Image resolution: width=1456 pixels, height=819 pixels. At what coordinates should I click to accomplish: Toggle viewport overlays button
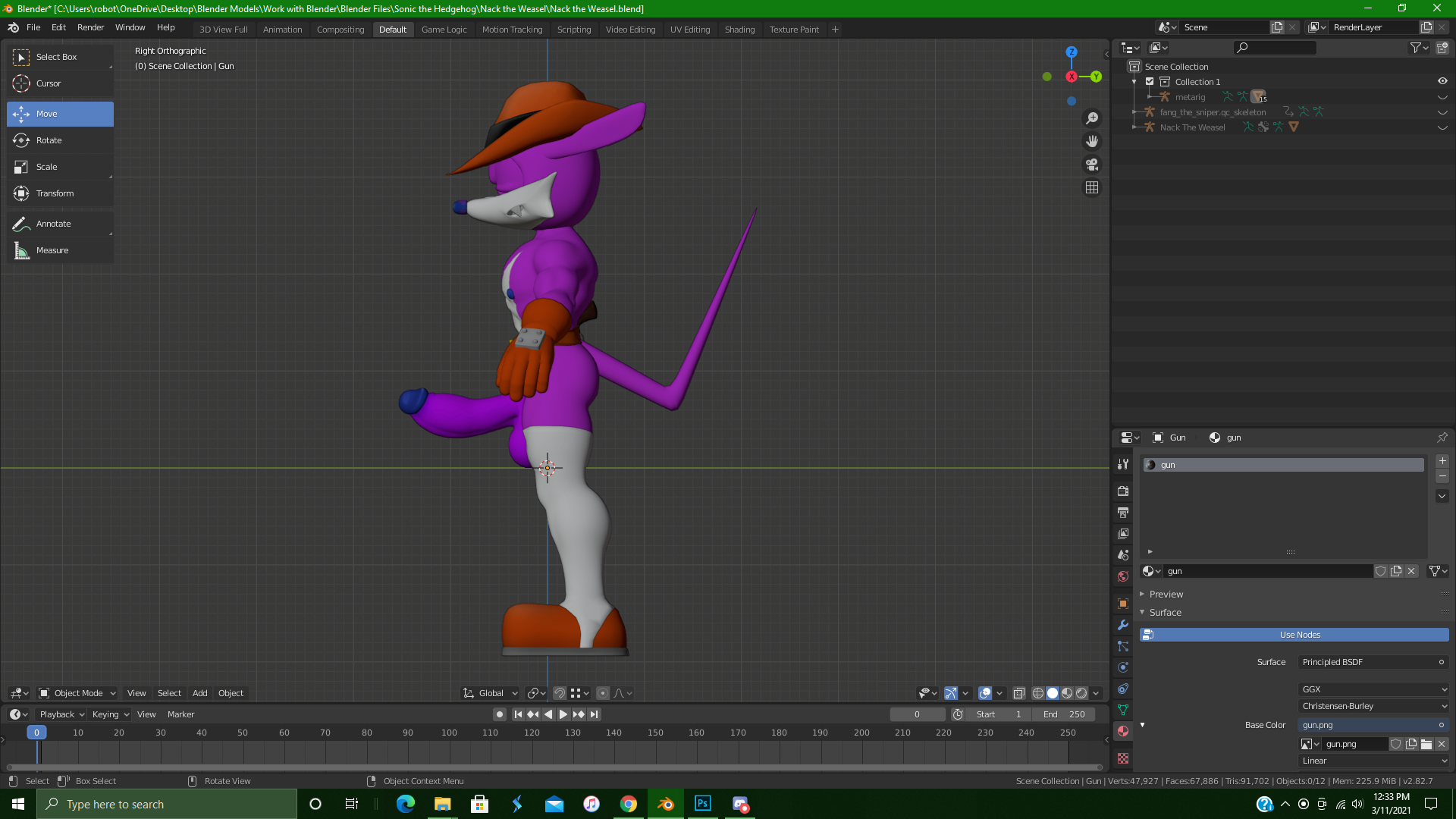(985, 693)
